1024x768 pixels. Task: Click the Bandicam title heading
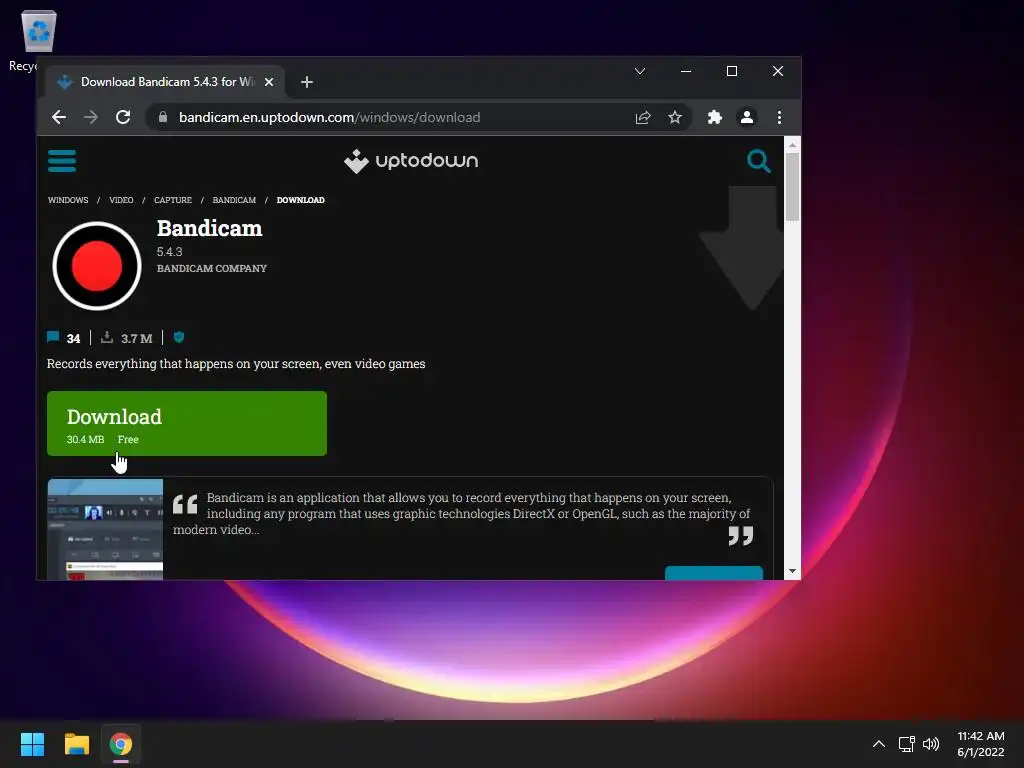point(210,229)
